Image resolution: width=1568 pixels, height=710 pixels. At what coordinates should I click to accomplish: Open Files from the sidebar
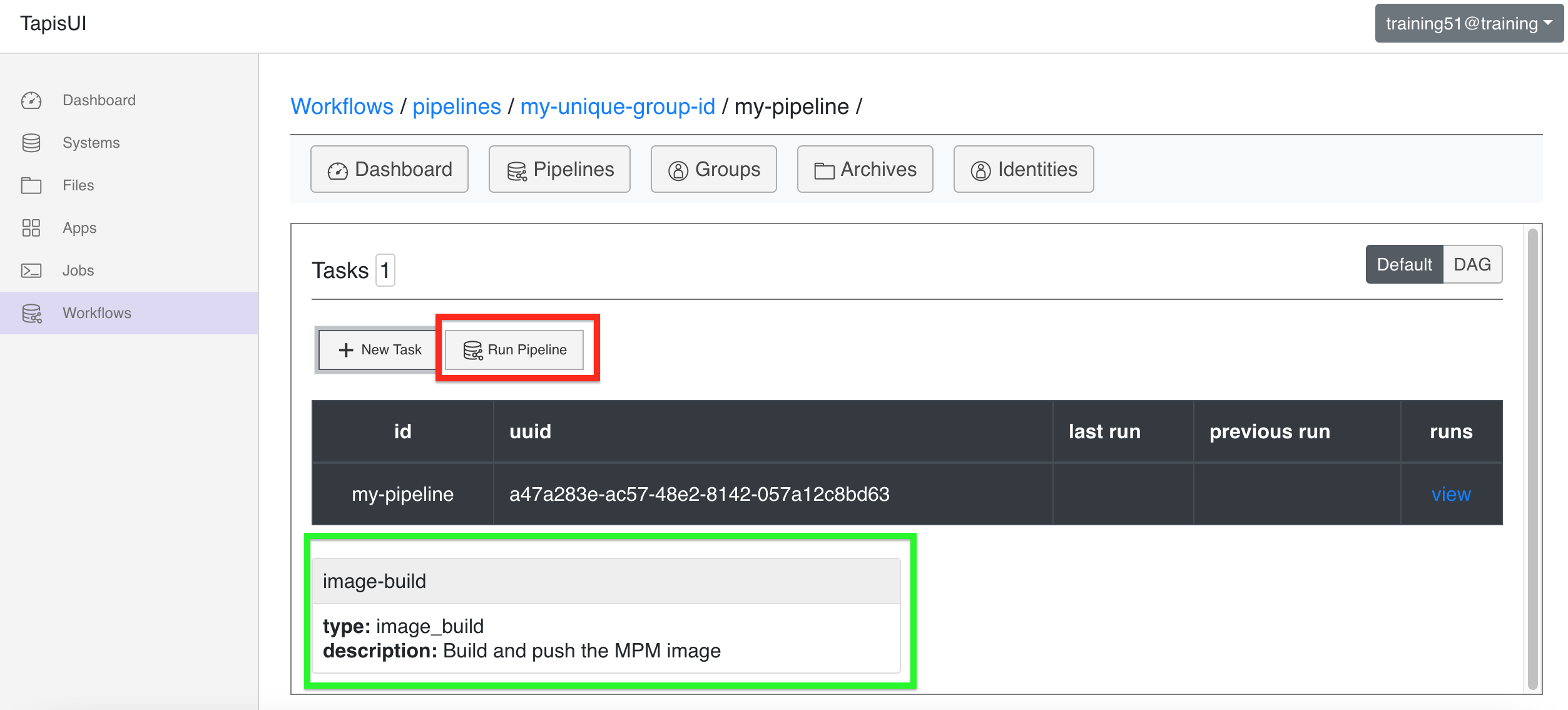(129, 185)
